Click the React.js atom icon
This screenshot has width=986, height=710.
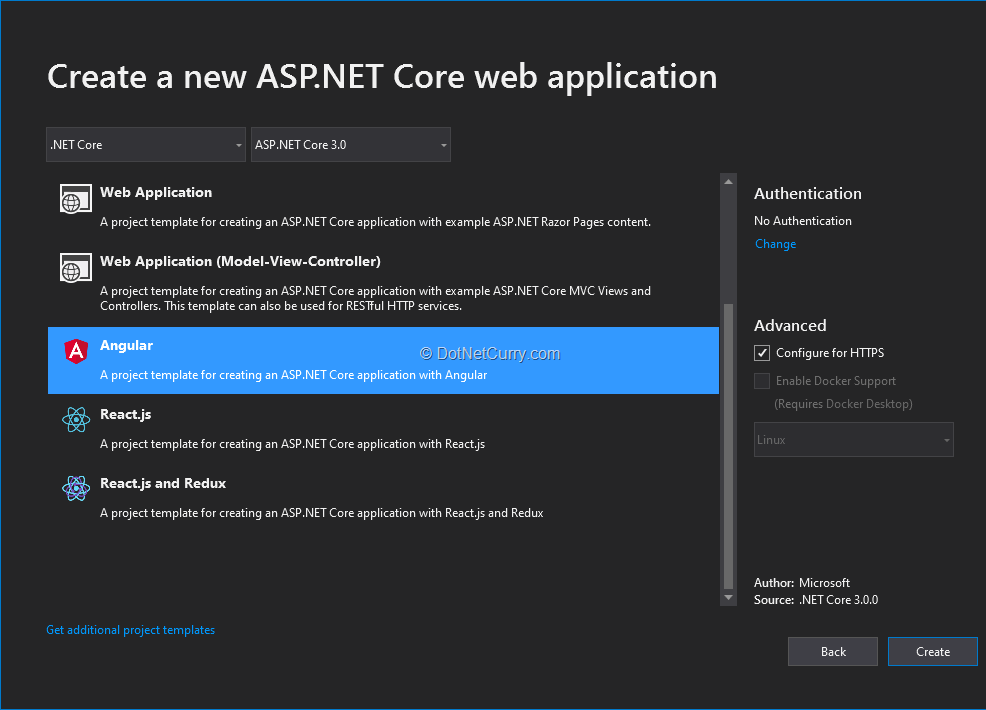coord(76,419)
